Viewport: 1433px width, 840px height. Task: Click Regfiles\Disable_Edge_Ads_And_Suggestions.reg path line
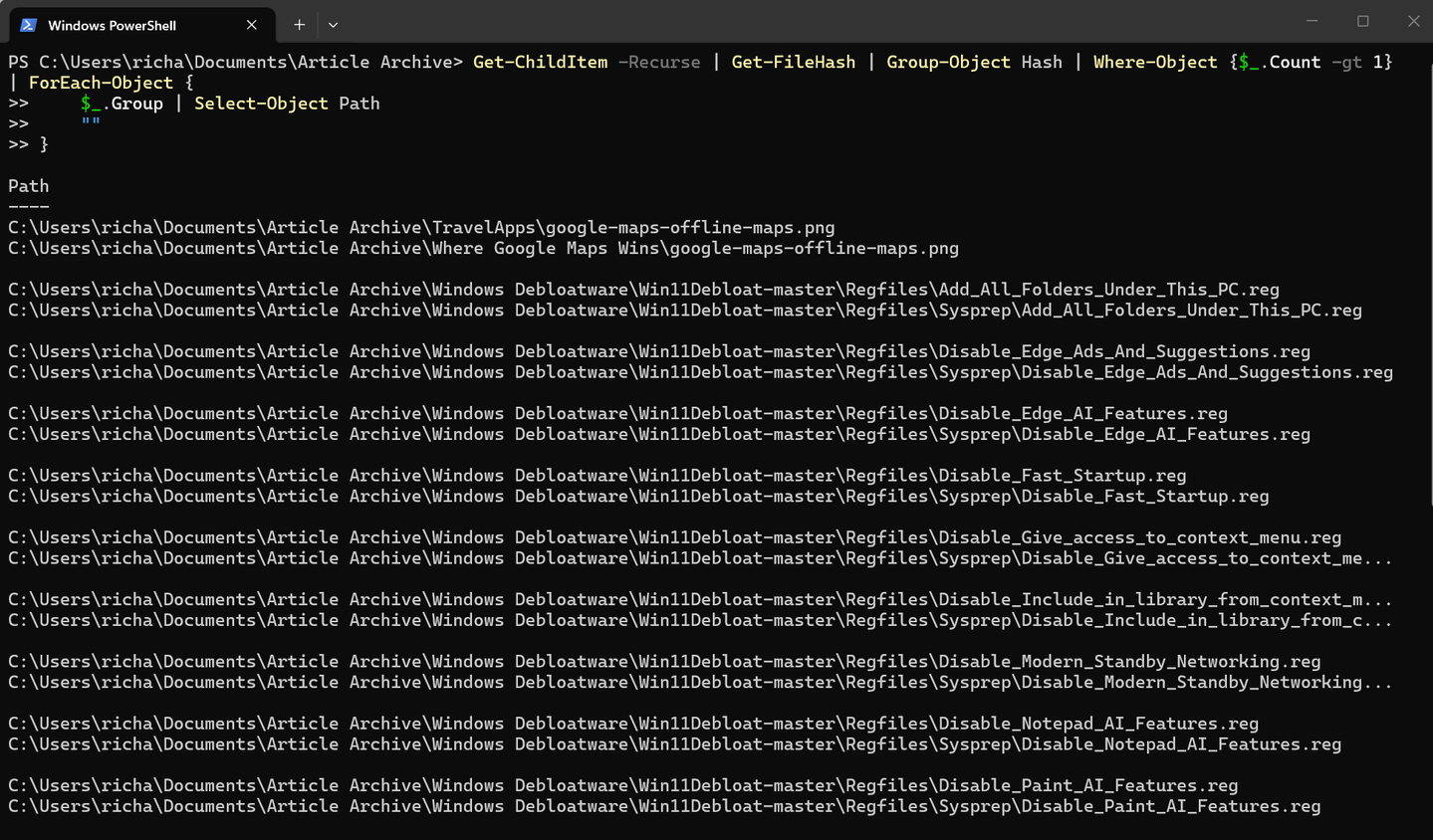[659, 351]
